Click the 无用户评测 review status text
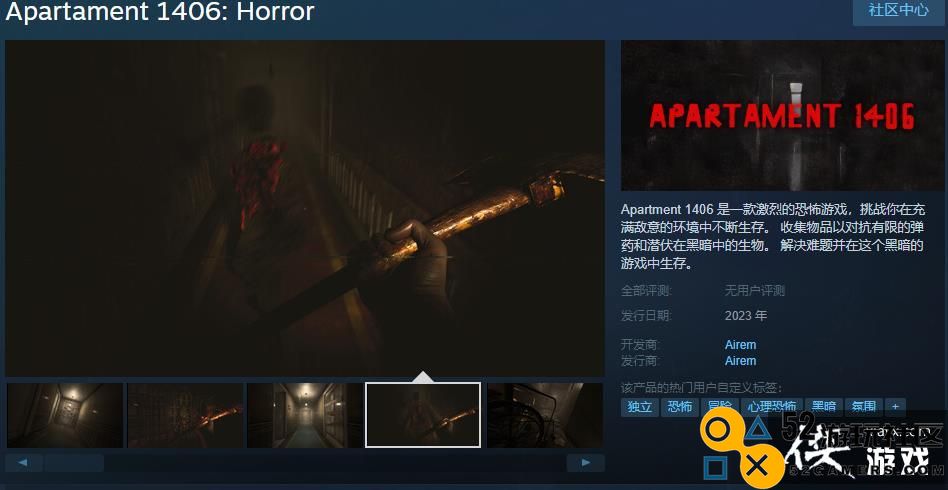This screenshot has width=948, height=490. 755,291
